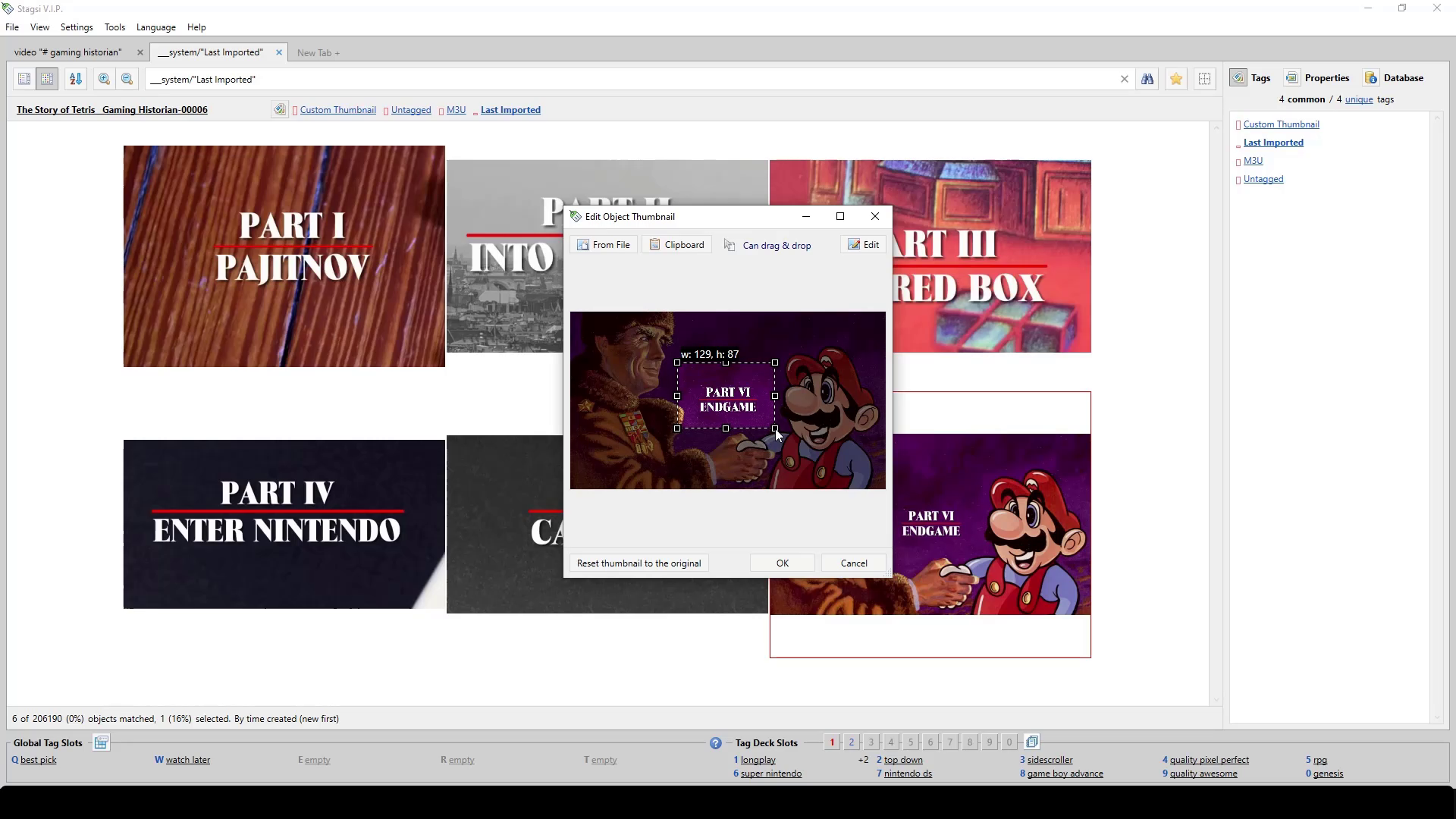The height and width of the screenshot is (819, 1456).
Task: Open the Tools menu
Action: (115, 27)
